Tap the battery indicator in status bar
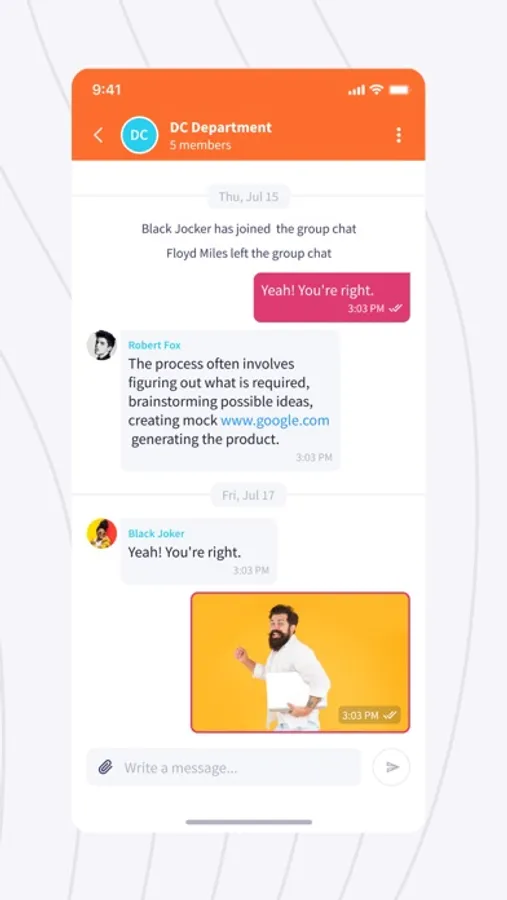 tap(398, 90)
